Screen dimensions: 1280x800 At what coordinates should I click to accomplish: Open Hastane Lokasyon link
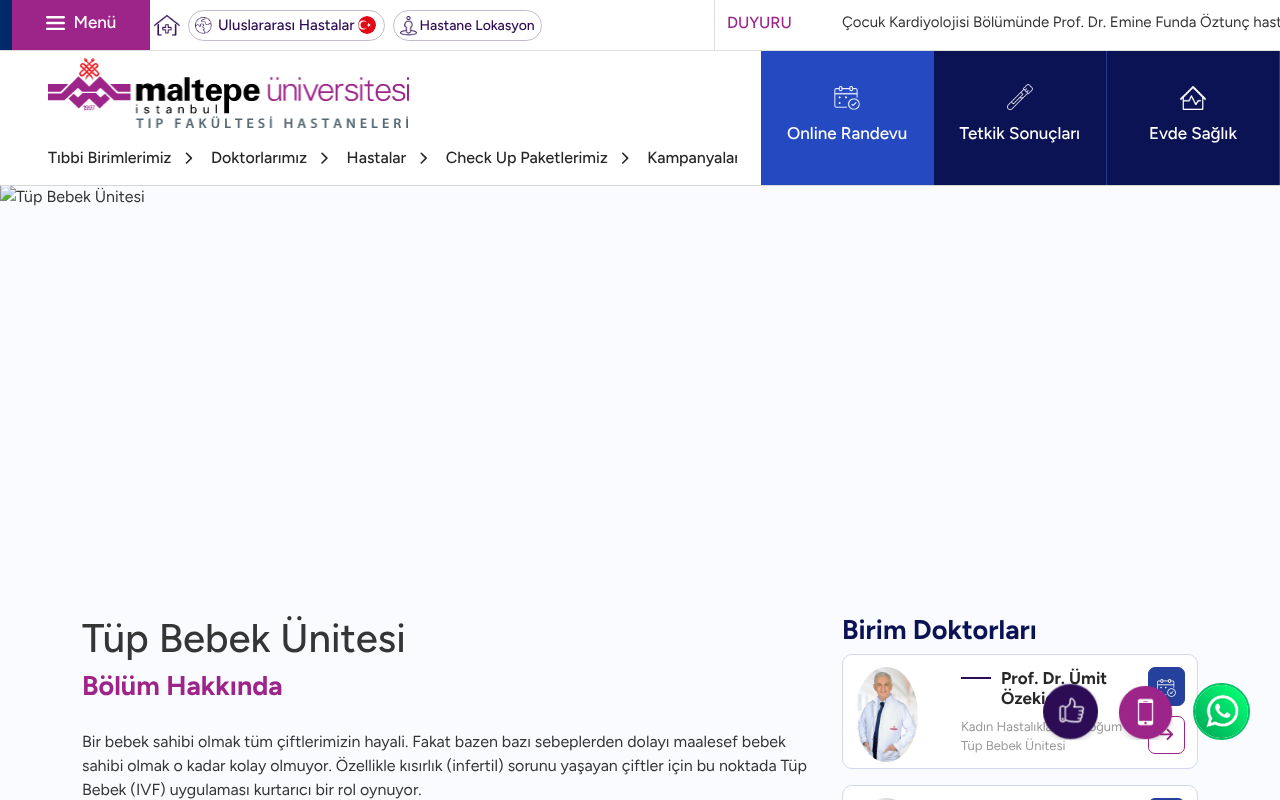point(467,25)
